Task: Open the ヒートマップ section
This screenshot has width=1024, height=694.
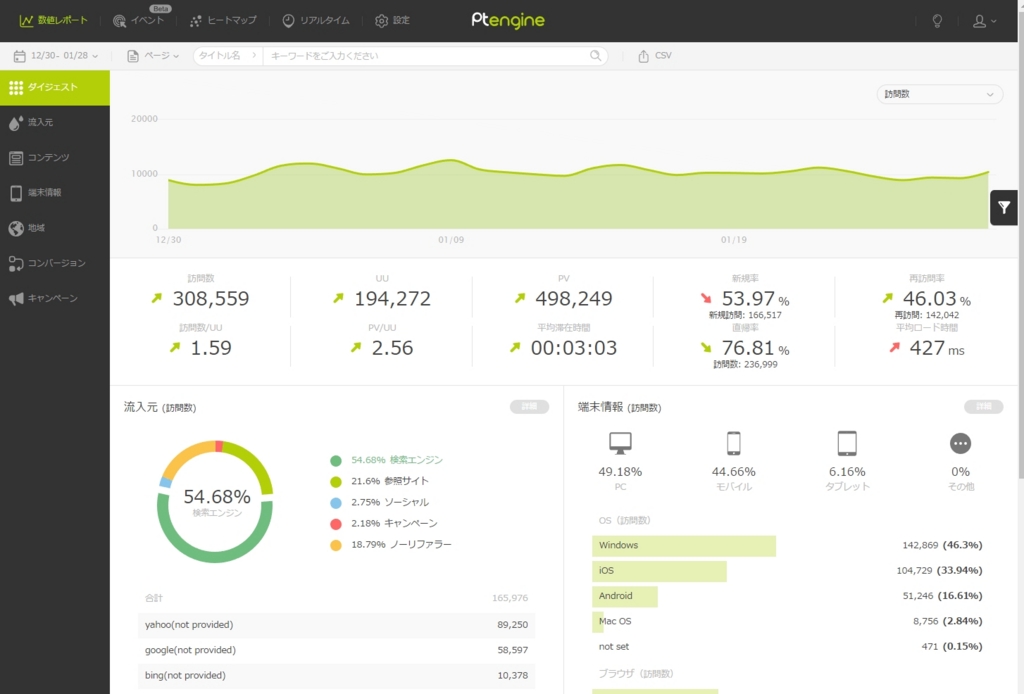Action: [x=223, y=20]
